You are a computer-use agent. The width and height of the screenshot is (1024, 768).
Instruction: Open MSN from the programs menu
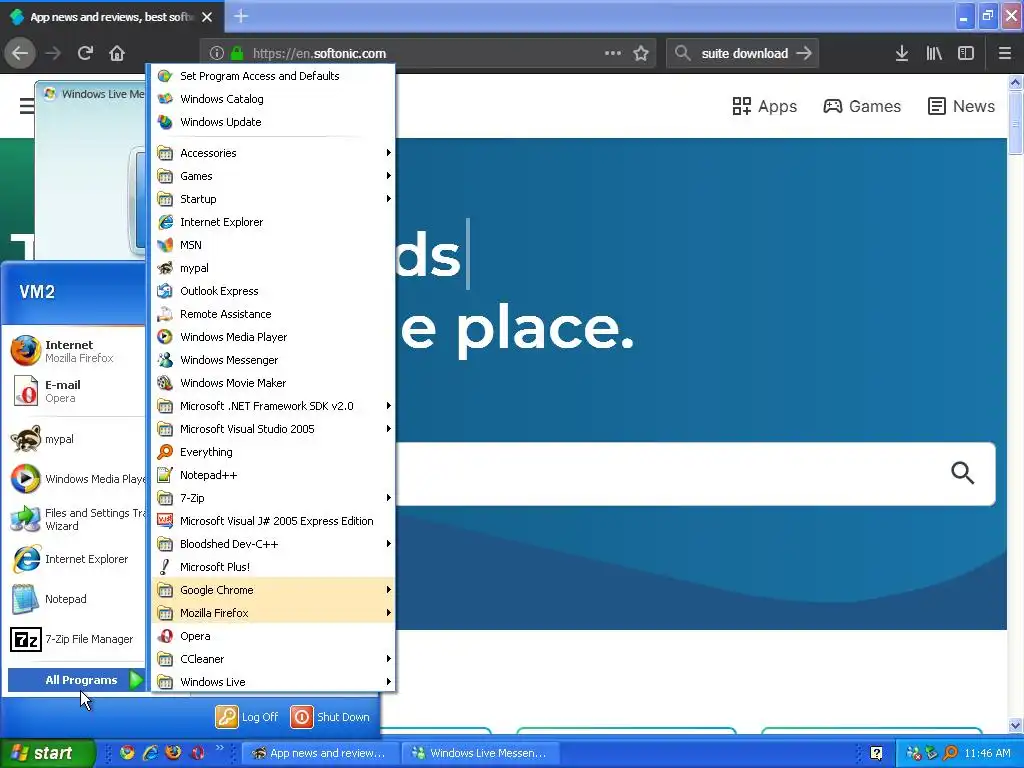(273, 245)
